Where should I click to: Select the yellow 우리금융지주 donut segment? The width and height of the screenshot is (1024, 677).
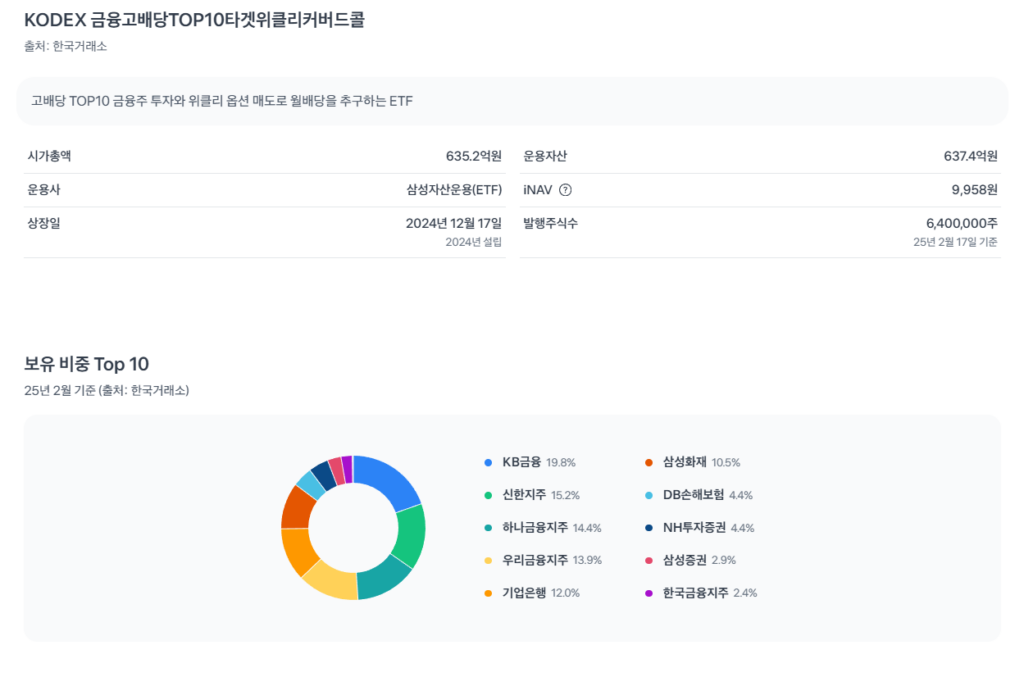click(332, 580)
